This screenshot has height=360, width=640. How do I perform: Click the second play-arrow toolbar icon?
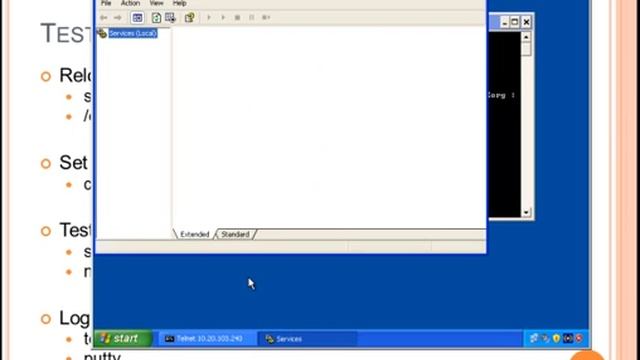(x=223, y=18)
